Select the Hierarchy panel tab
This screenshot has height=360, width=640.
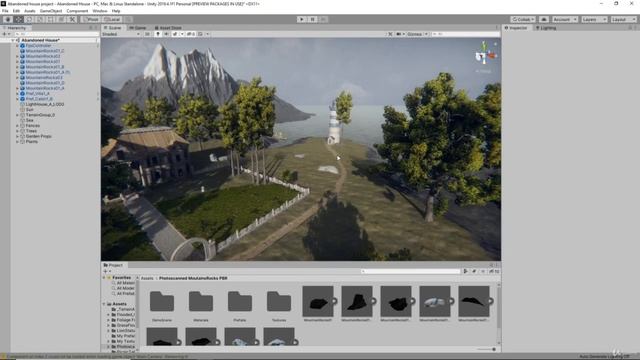coord(15,28)
